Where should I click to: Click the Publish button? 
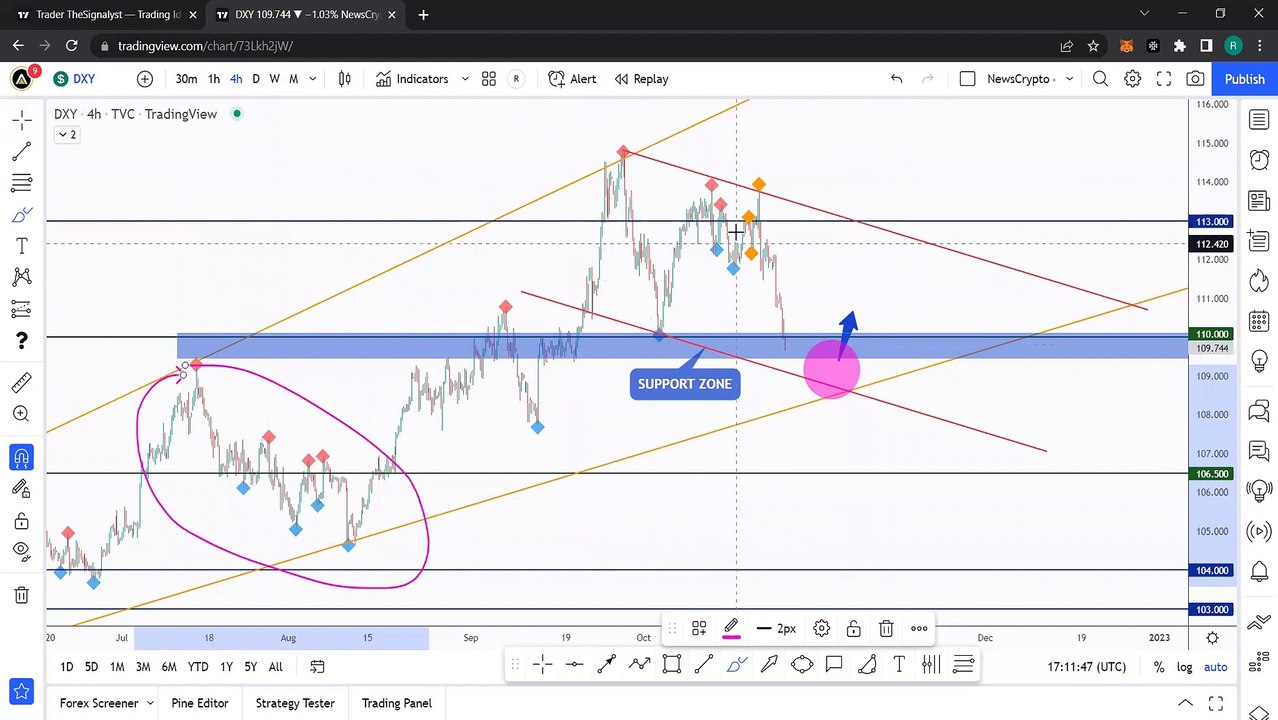(x=1245, y=79)
